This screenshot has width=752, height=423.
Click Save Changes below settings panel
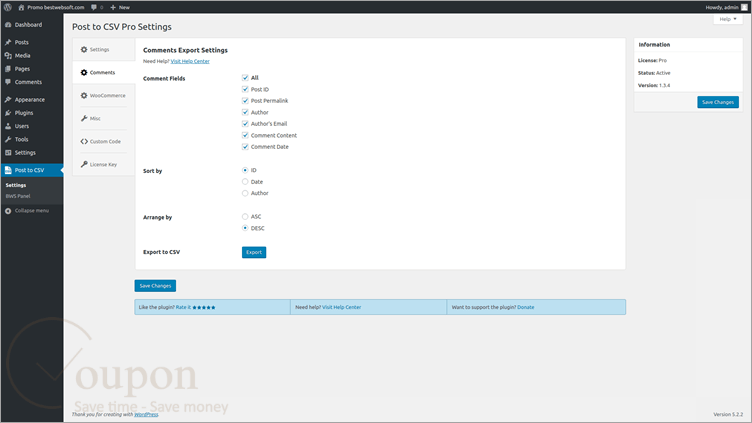(x=155, y=286)
